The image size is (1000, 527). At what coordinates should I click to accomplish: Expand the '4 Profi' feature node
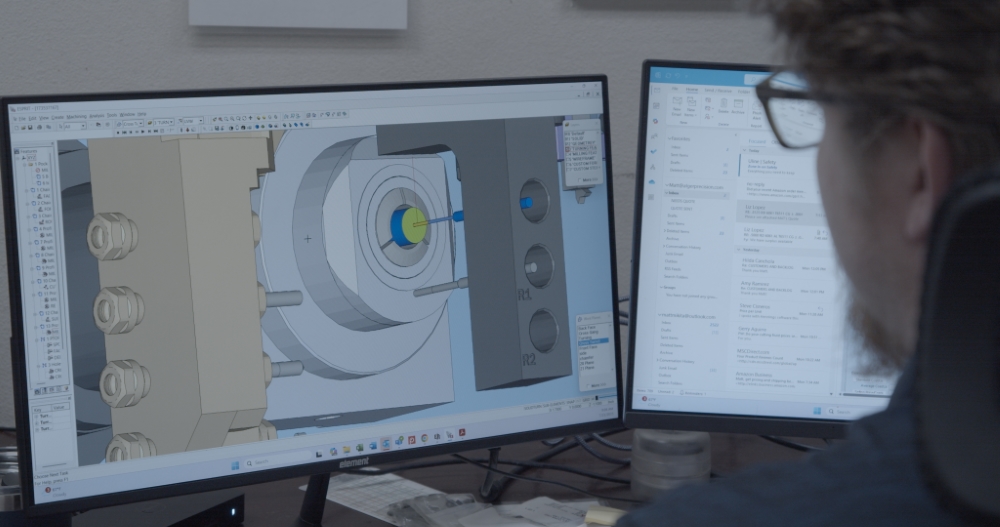tap(29, 230)
